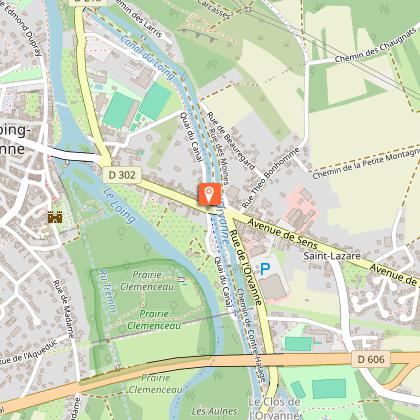Click the Chemin des Chaugnats label

point(376,49)
